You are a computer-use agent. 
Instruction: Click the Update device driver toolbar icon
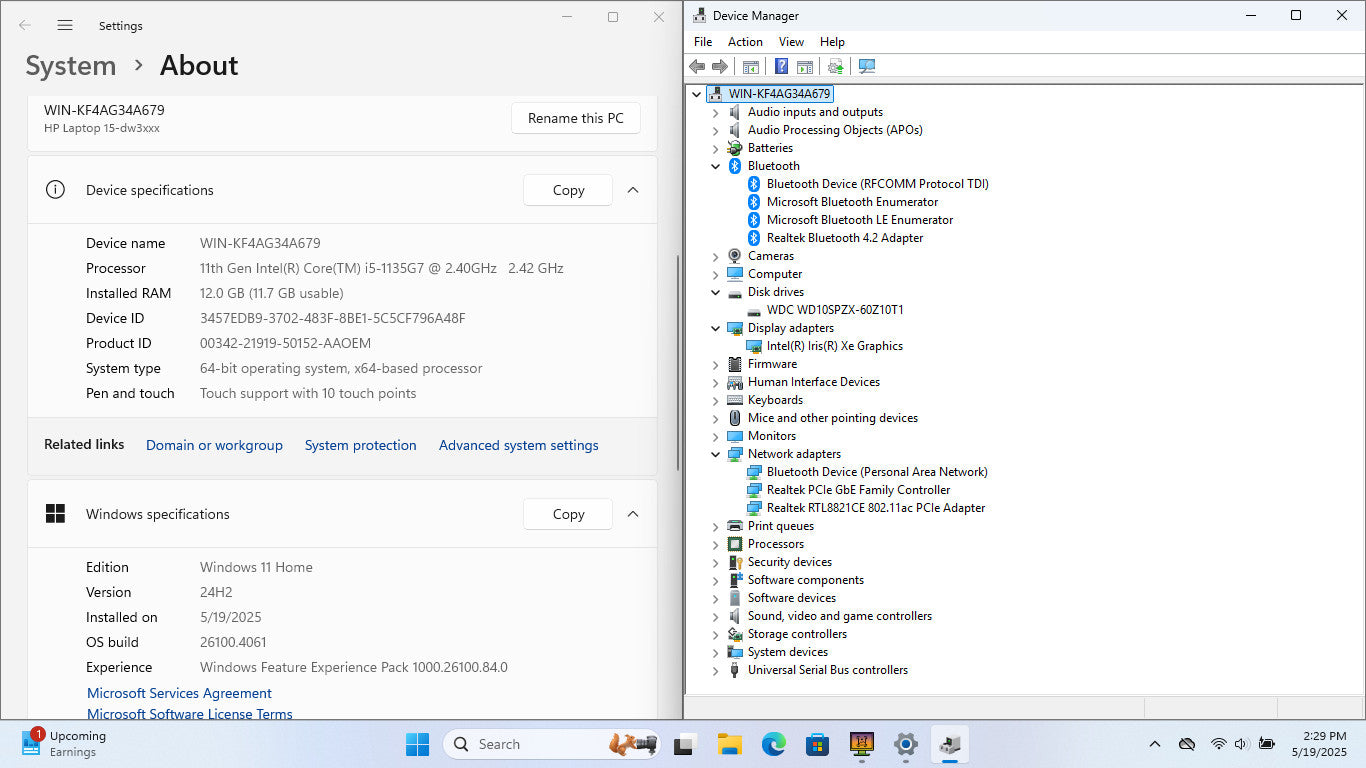[x=835, y=67]
